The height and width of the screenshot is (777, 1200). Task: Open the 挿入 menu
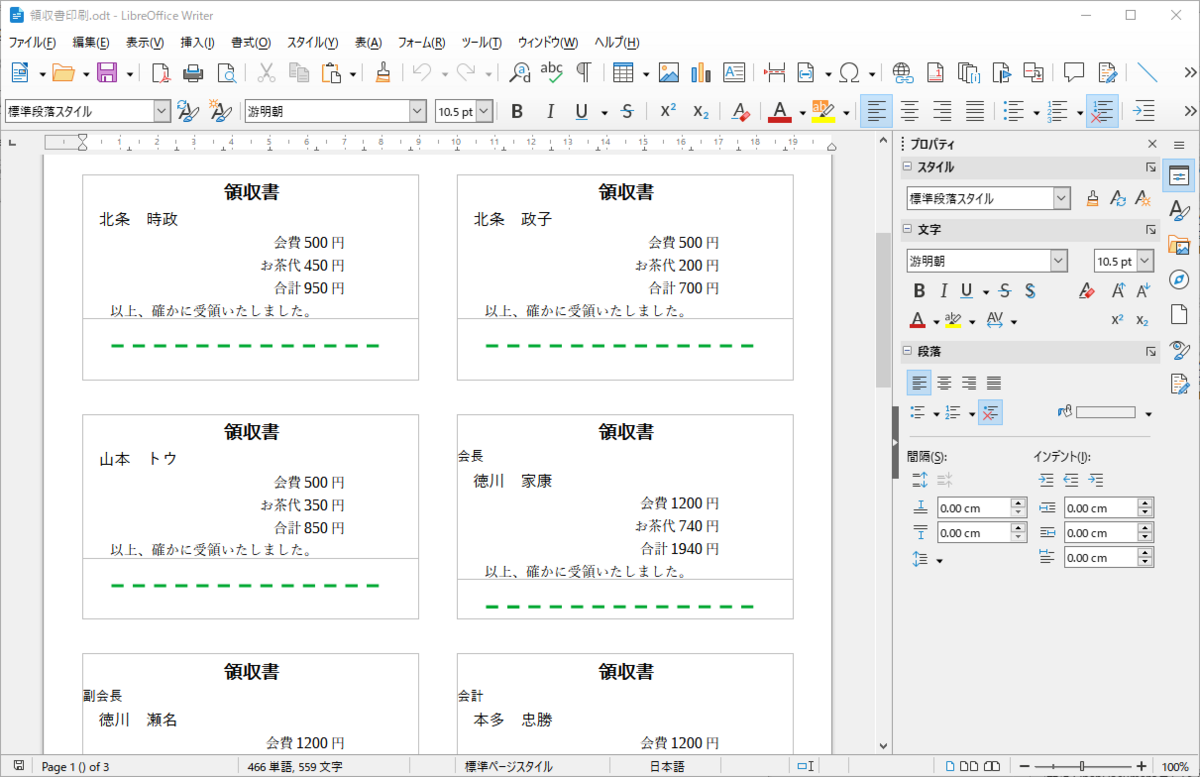[197, 43]
